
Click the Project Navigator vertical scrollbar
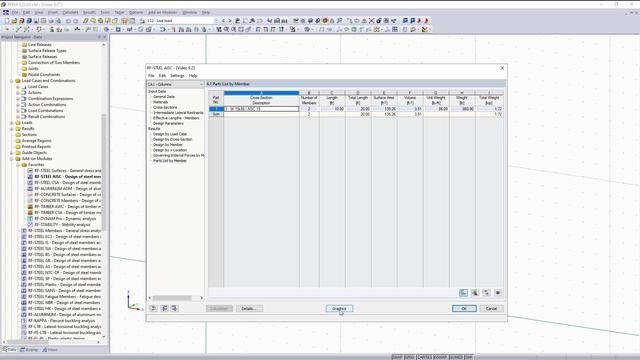click(x=104, y=171)
